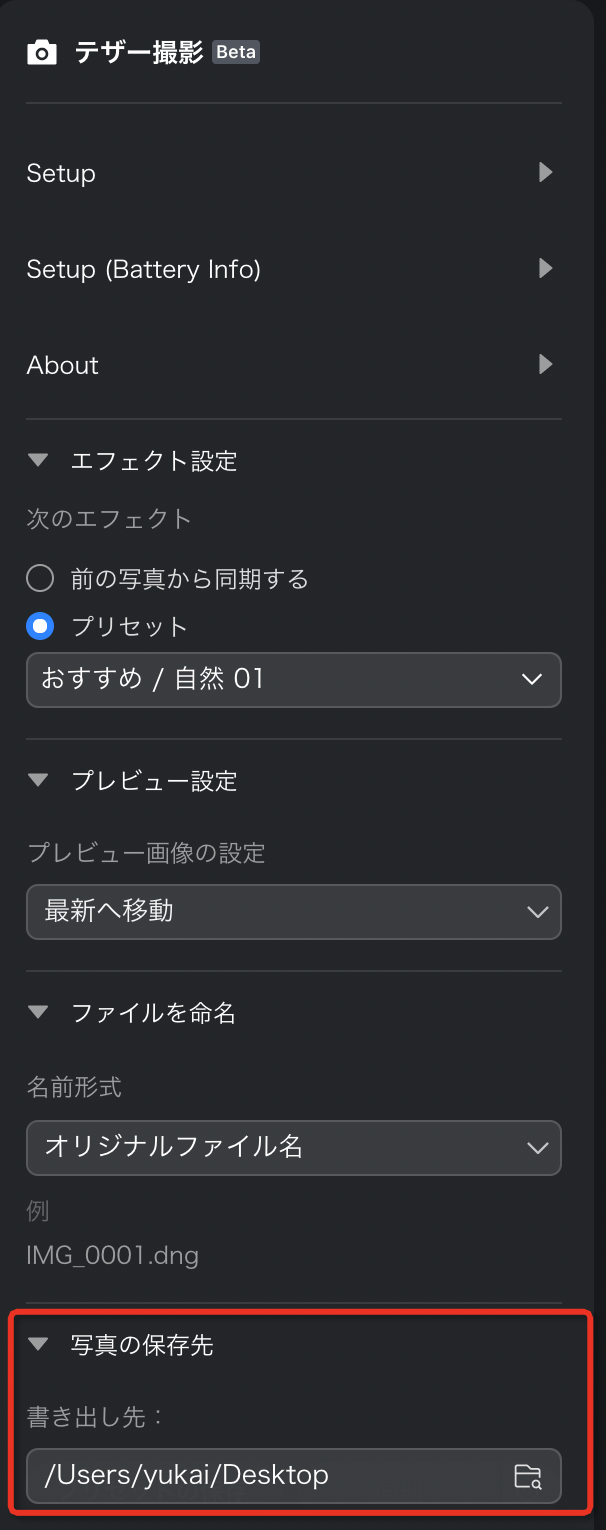606x1530 pixels.
Task: Open the 最新へ移動 preview dropdown
Action: coord(294,911)
